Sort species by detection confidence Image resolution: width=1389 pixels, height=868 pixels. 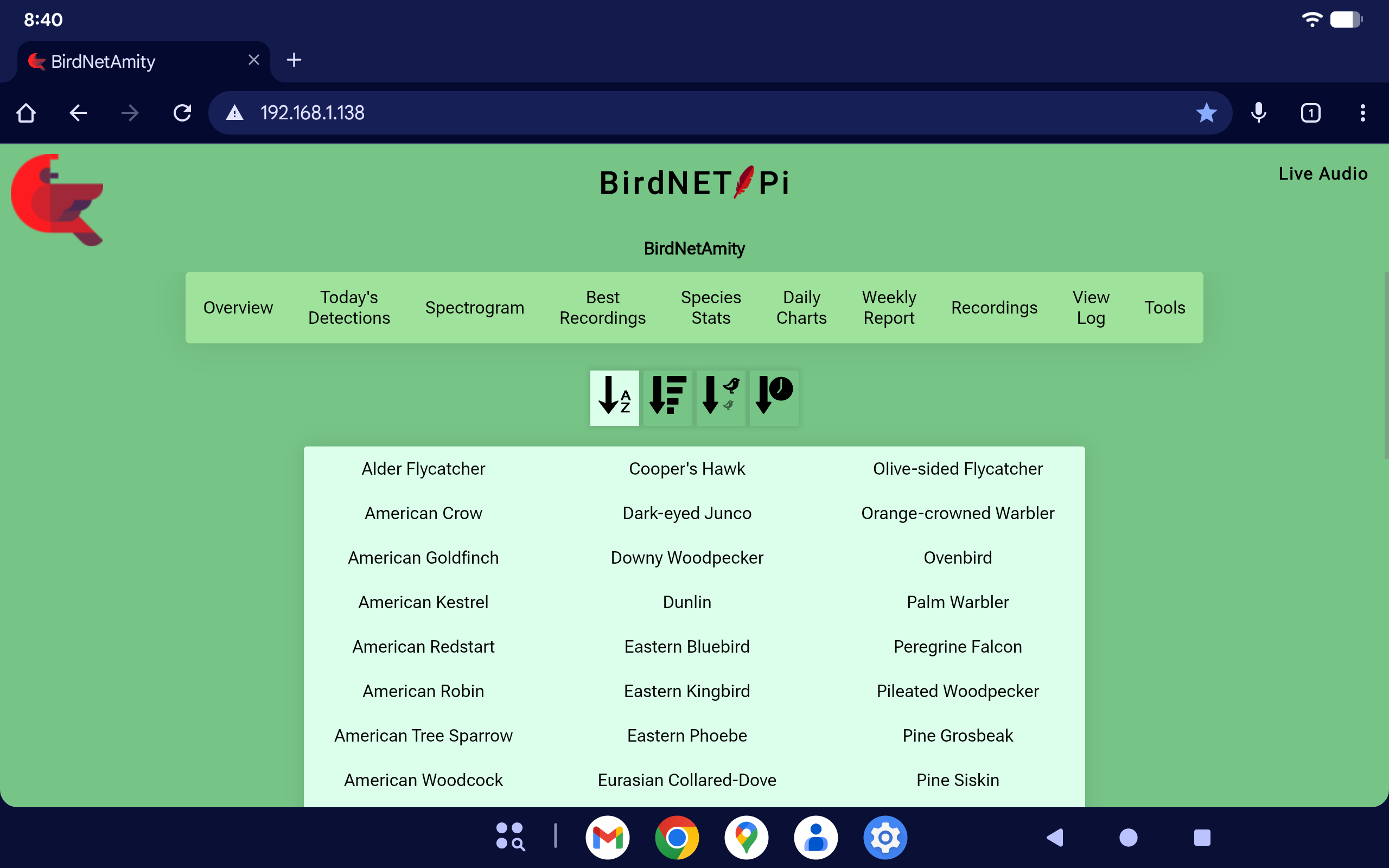(x=721, y=397)
